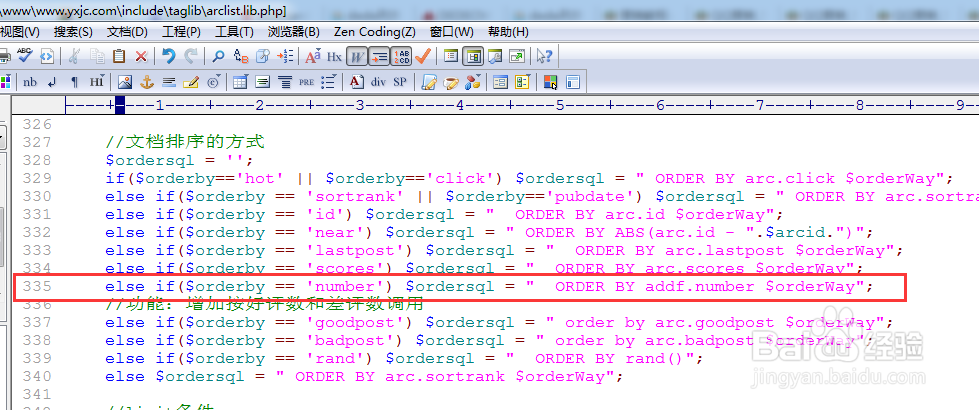979x410 pixels.
Task: Open Find with the magnifier icon
Action: [219, 56]
